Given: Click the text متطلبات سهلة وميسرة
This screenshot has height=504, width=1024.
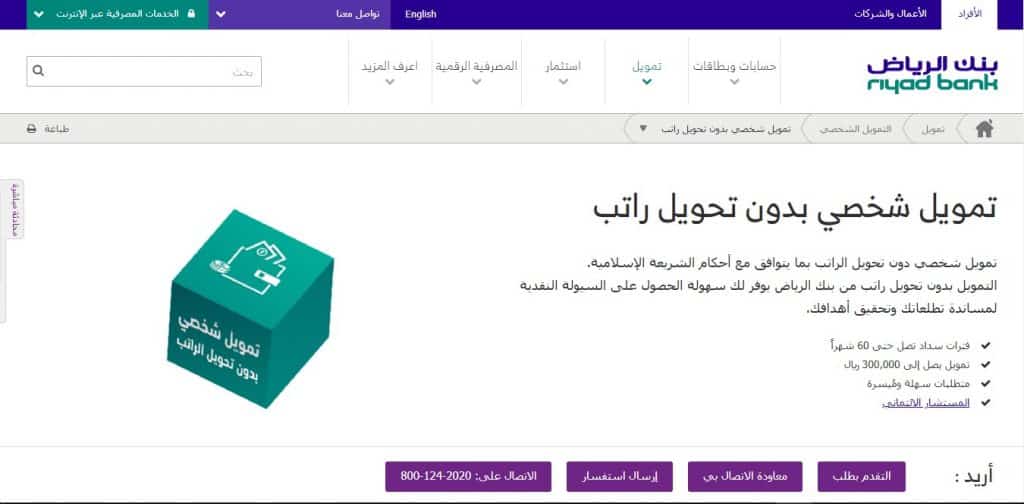Looking at the screenshot, I should 918,384.
